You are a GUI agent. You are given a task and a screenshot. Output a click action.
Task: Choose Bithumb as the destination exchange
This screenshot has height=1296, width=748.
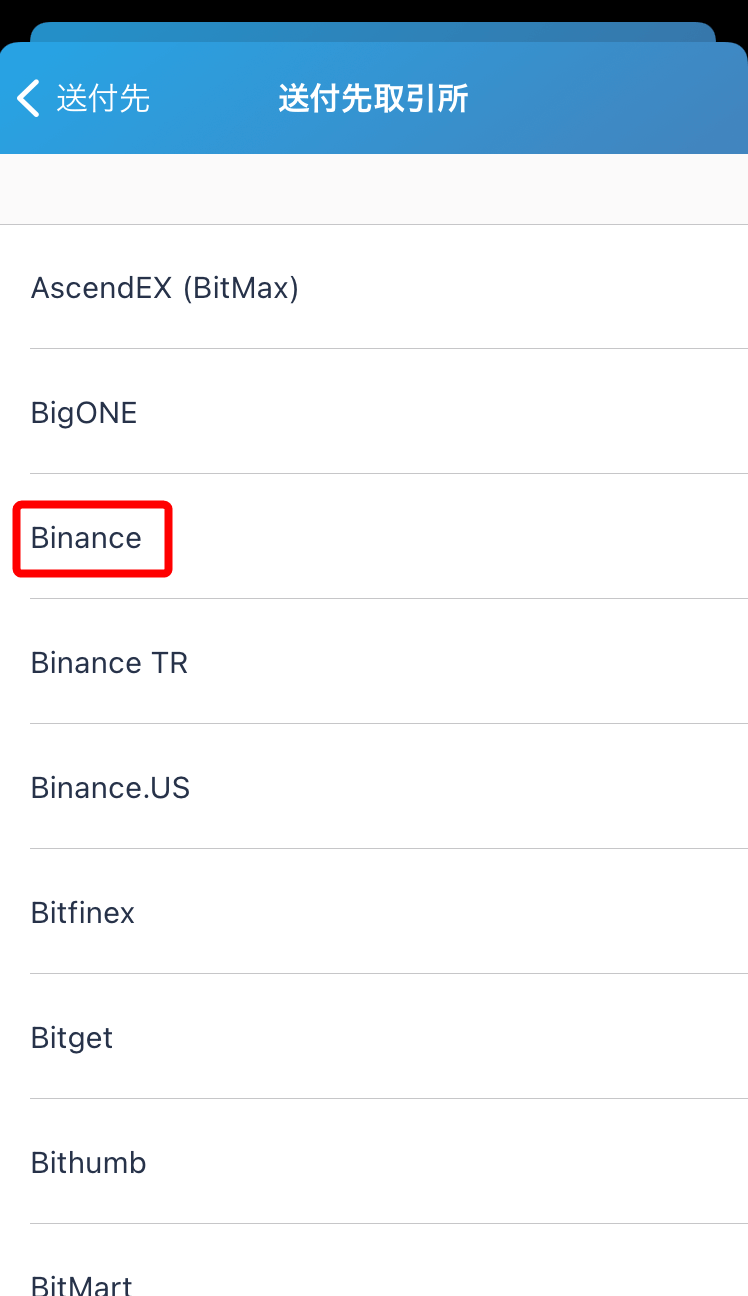88,1163
